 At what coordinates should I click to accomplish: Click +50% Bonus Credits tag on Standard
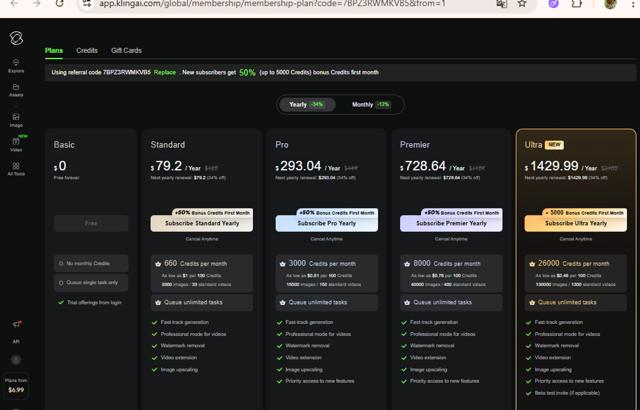click(x=213, y=213)
